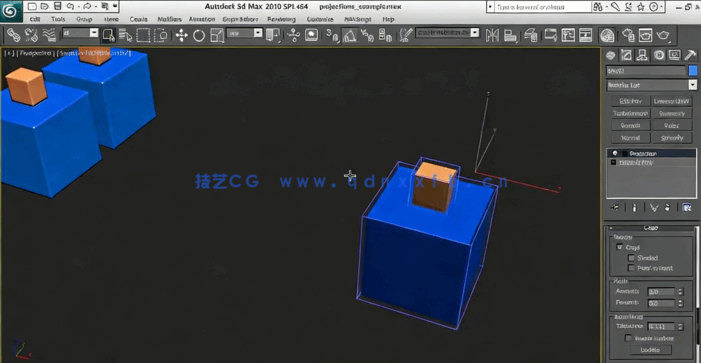The width and height of the screenshot is (701, 363).
Task: Click the Mirror tool icon
Action: click(492, 35)
